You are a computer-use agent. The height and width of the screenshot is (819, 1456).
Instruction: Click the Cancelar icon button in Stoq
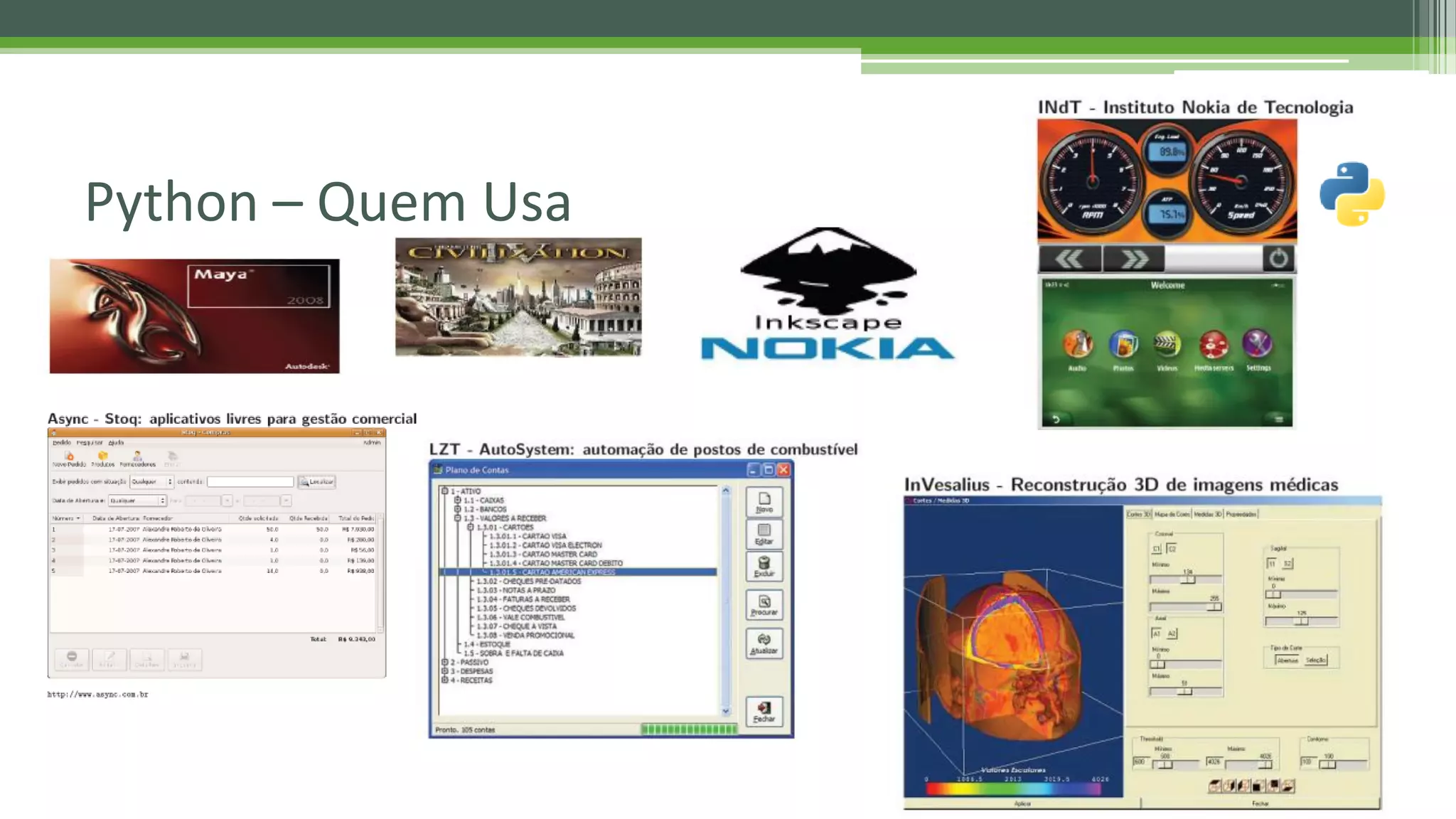tap(71, 659)
